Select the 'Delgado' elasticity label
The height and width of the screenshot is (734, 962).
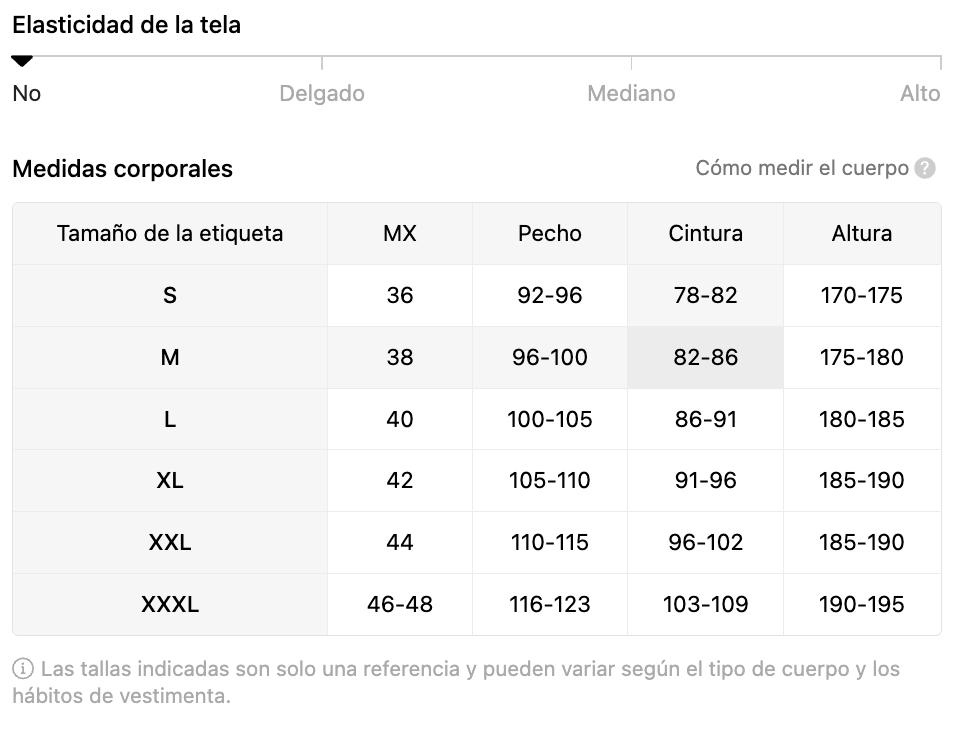tap(321, 93)
